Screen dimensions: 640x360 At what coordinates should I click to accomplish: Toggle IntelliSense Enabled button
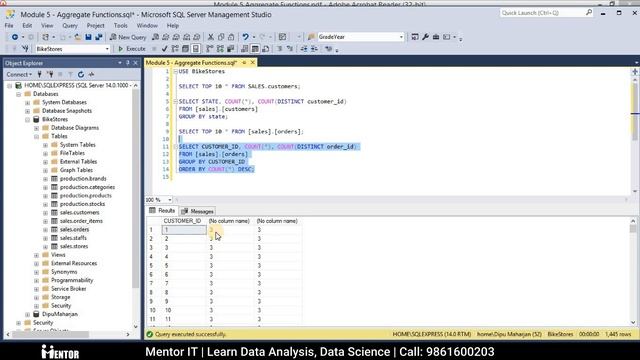click(x=196, y=49)
